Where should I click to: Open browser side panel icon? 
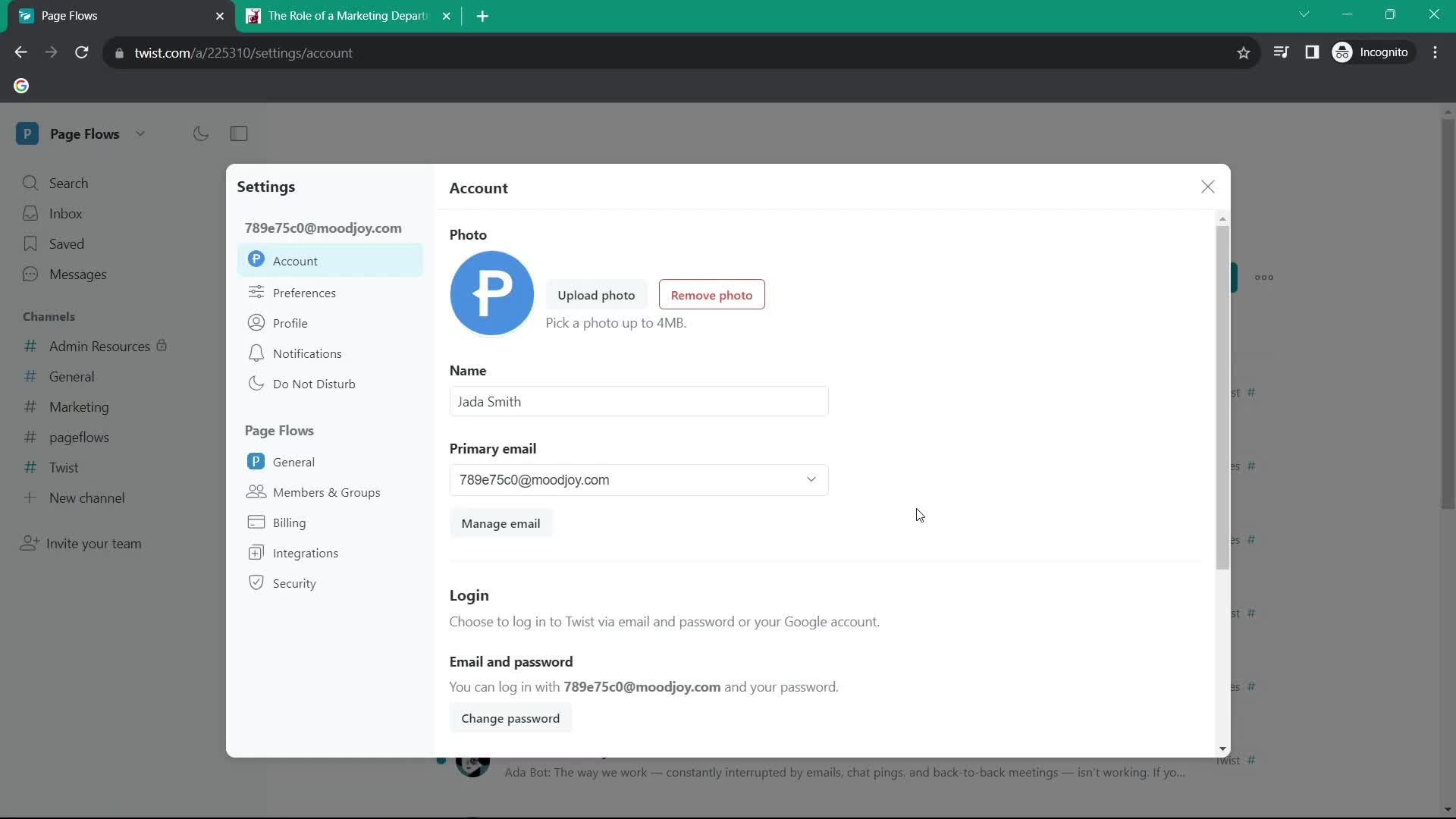(1312, 52)
